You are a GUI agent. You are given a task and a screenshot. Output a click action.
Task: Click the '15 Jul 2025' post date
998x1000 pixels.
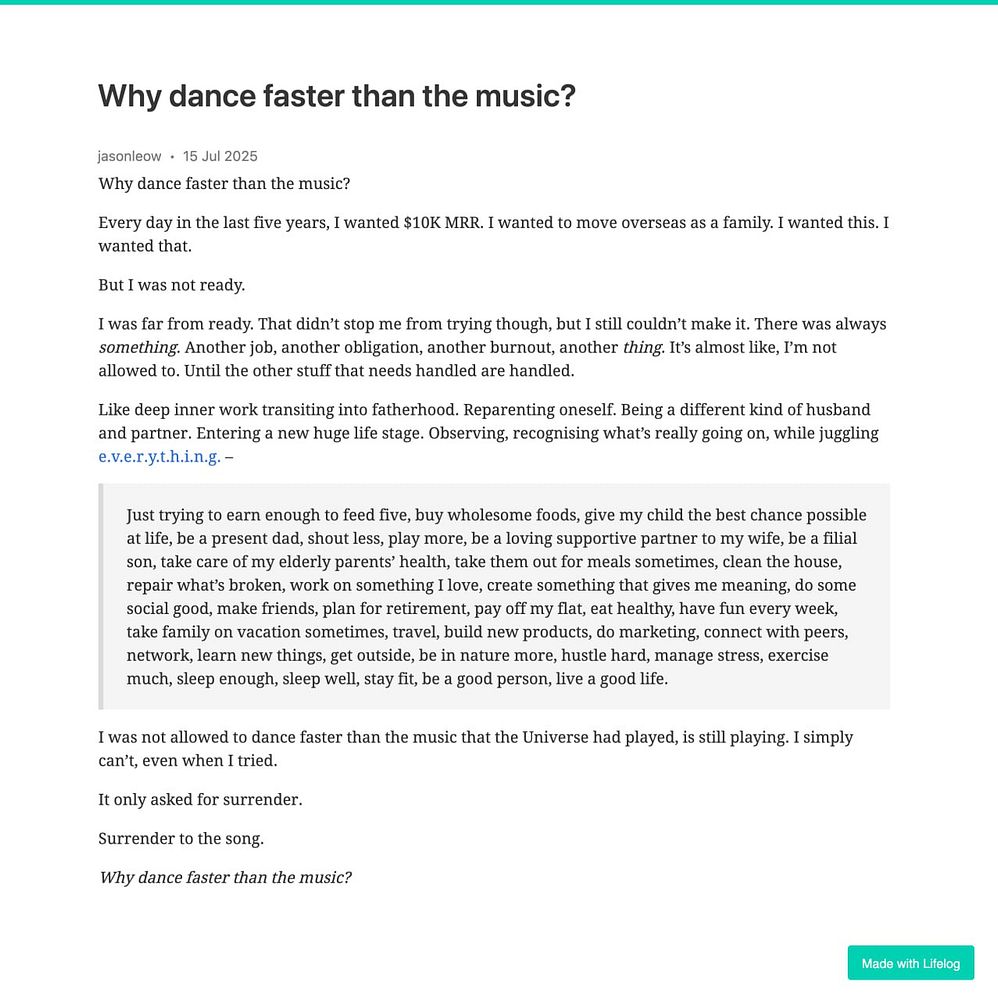[220, 156]
